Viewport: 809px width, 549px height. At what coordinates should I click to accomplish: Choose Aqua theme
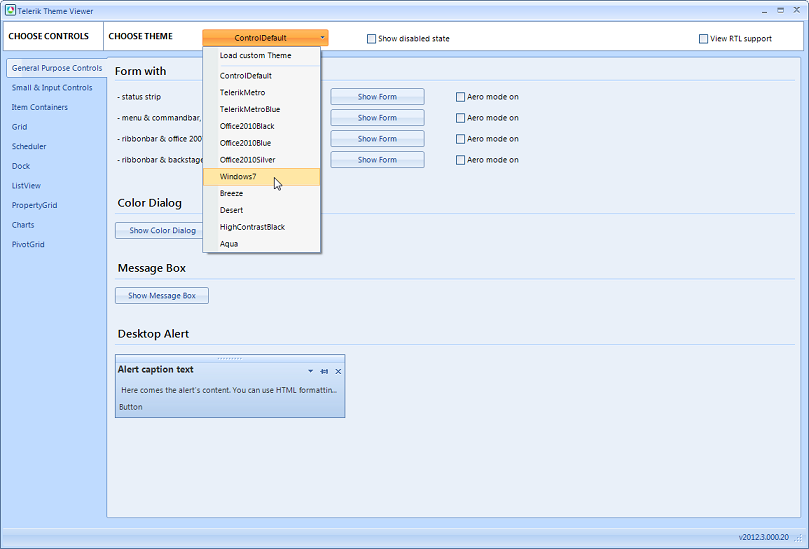coord(262,244)
